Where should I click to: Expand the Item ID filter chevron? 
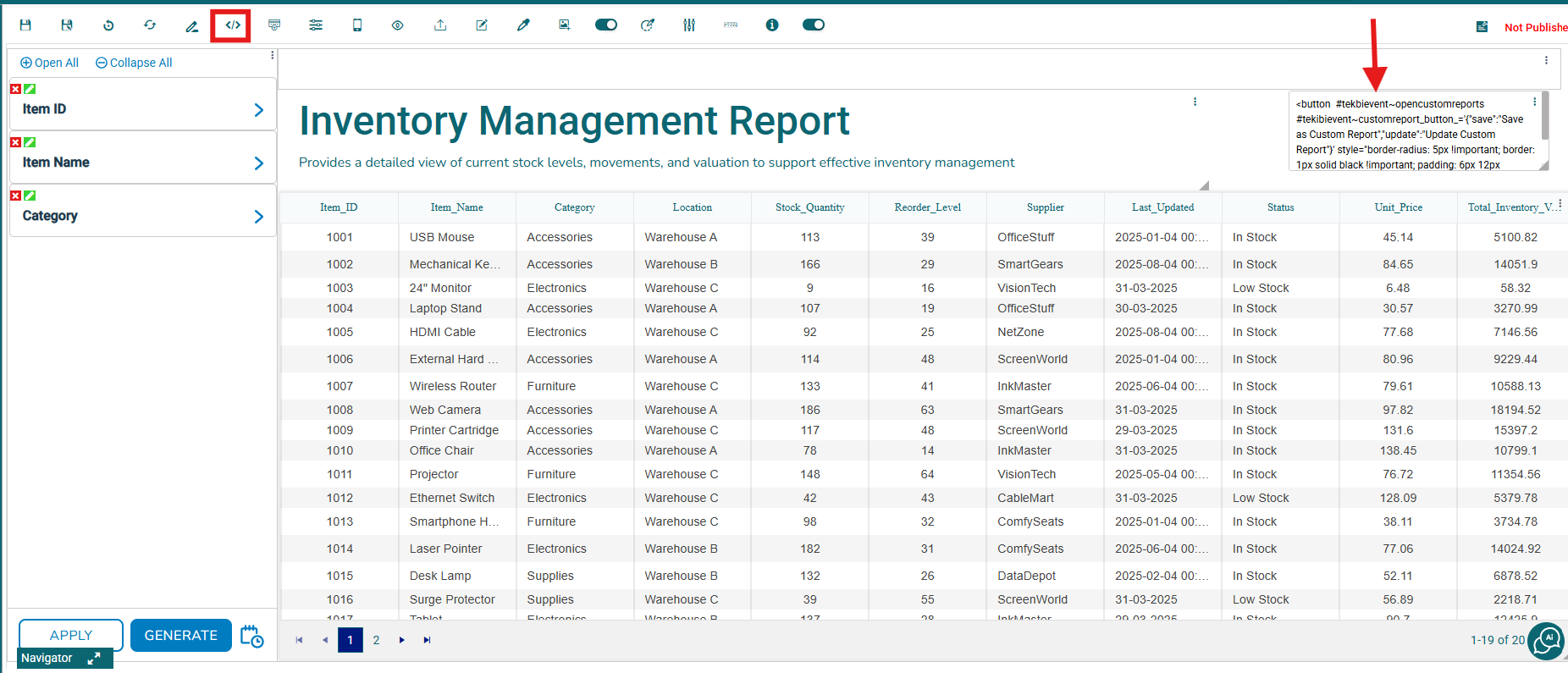click(259, 110)
